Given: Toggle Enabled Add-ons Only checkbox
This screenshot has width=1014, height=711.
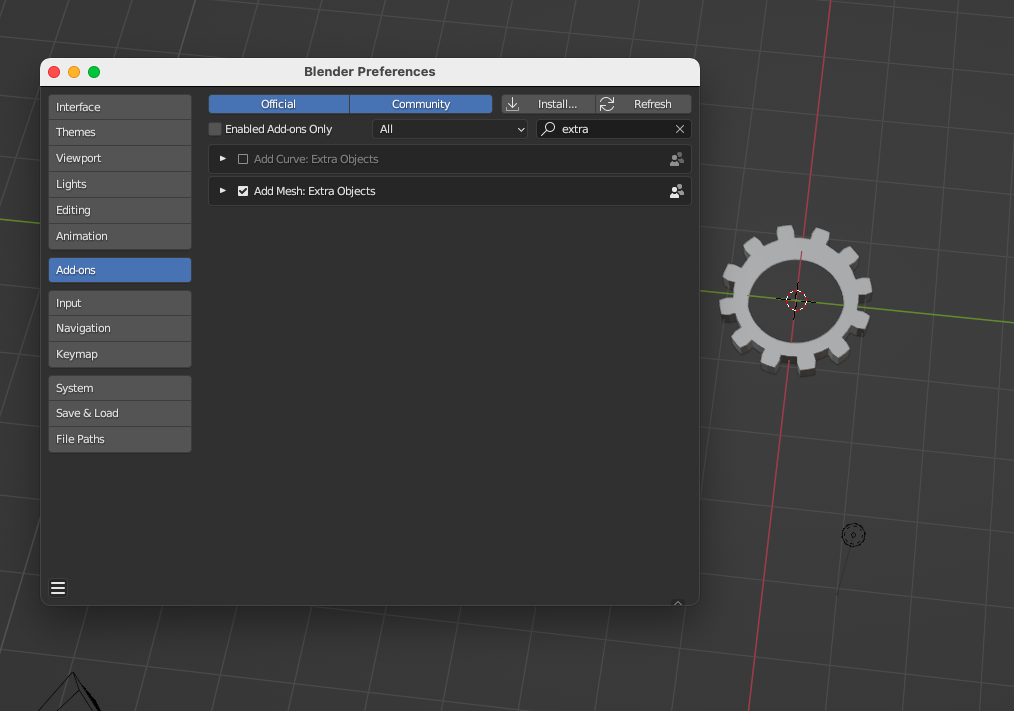Looking at the screenshot, I should click(x=215, y=129).
